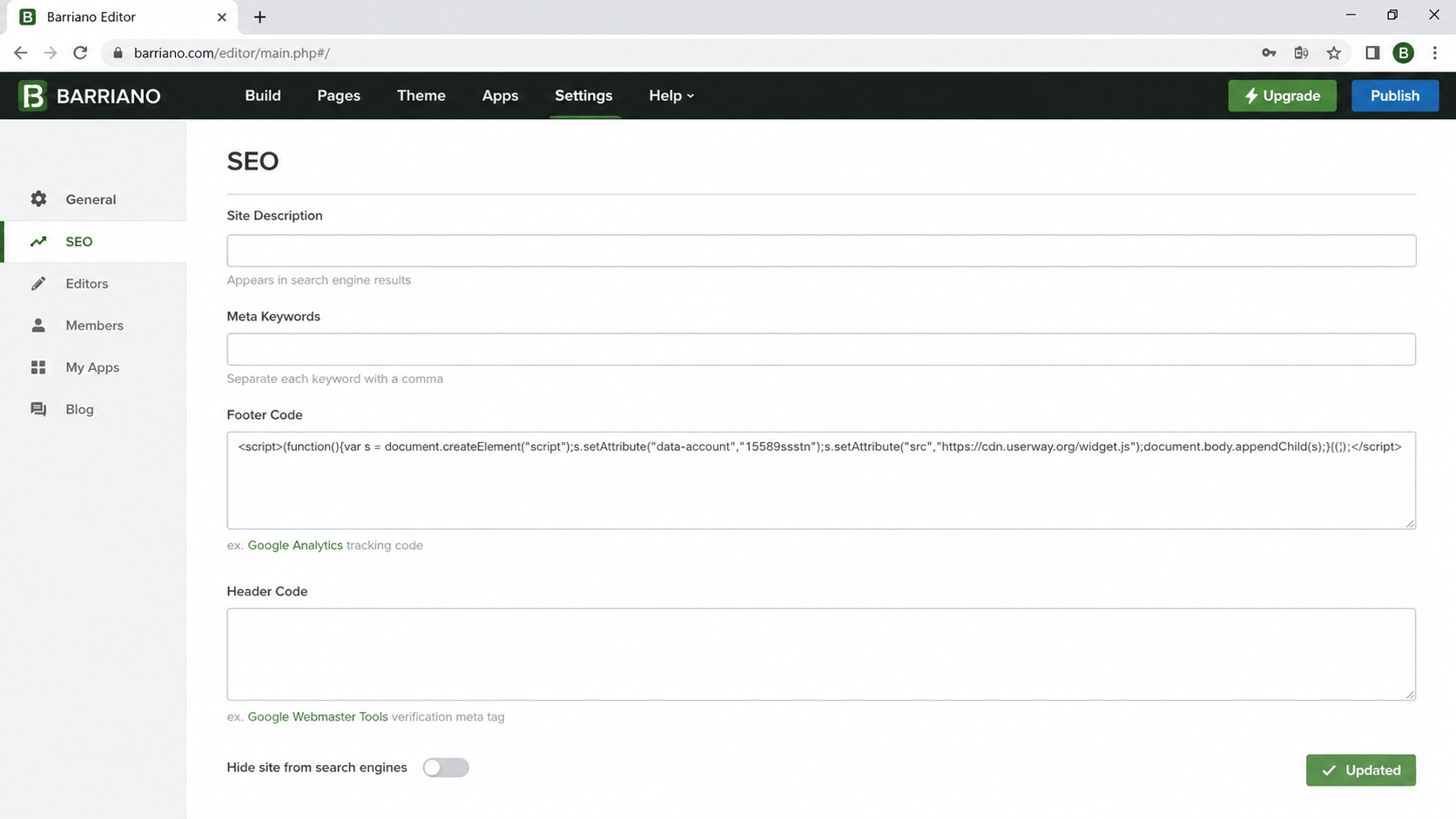Reload the page with refresh icon
The image size is (1456, 819).
coord(80,53)
